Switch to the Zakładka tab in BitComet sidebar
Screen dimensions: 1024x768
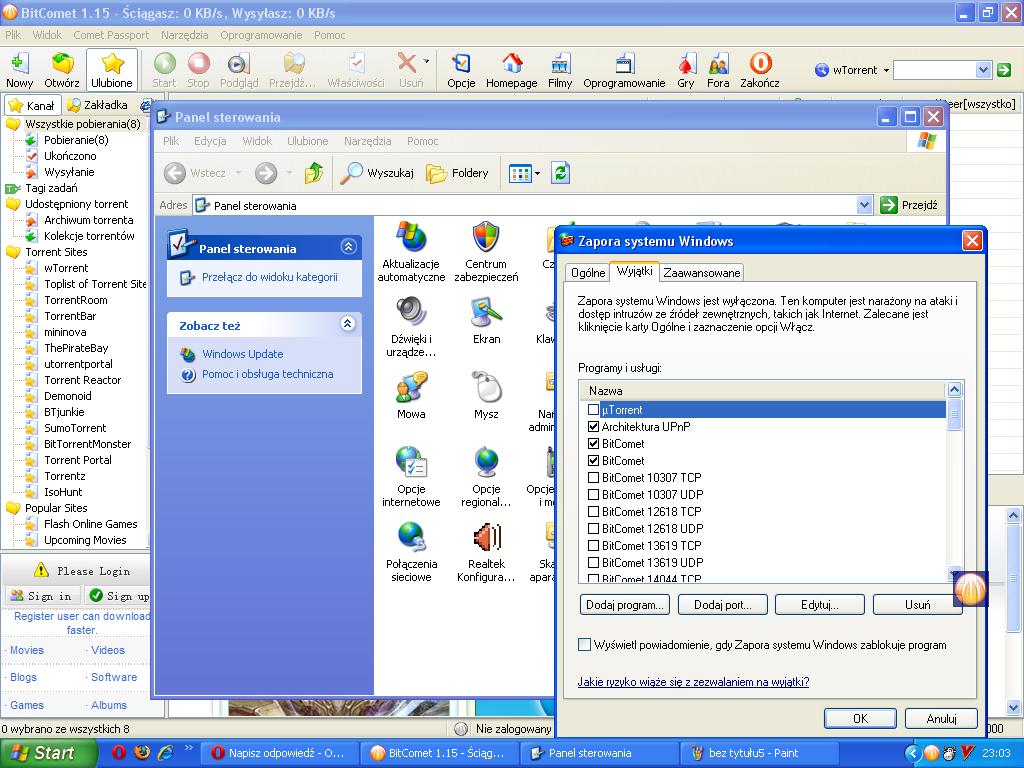tap(99, 104)
